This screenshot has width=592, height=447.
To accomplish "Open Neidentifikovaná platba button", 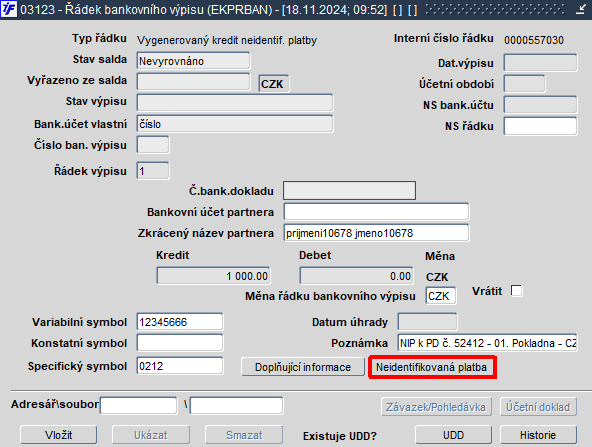I will point(432,367).
